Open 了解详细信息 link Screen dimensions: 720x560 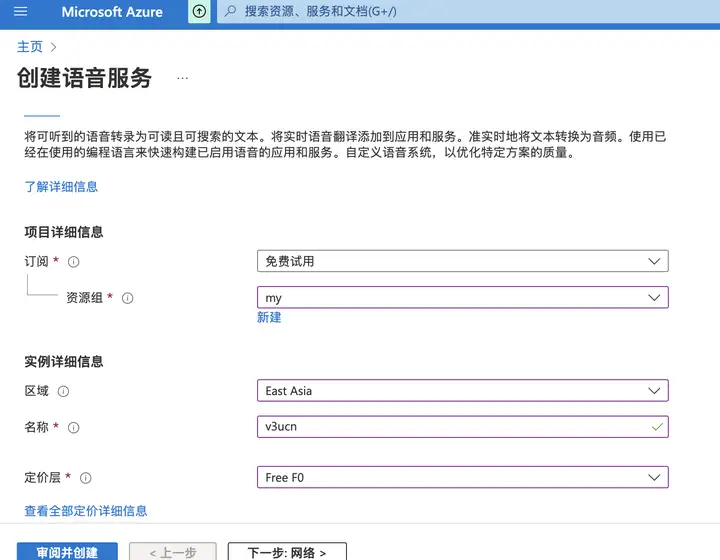pos(61,186)
